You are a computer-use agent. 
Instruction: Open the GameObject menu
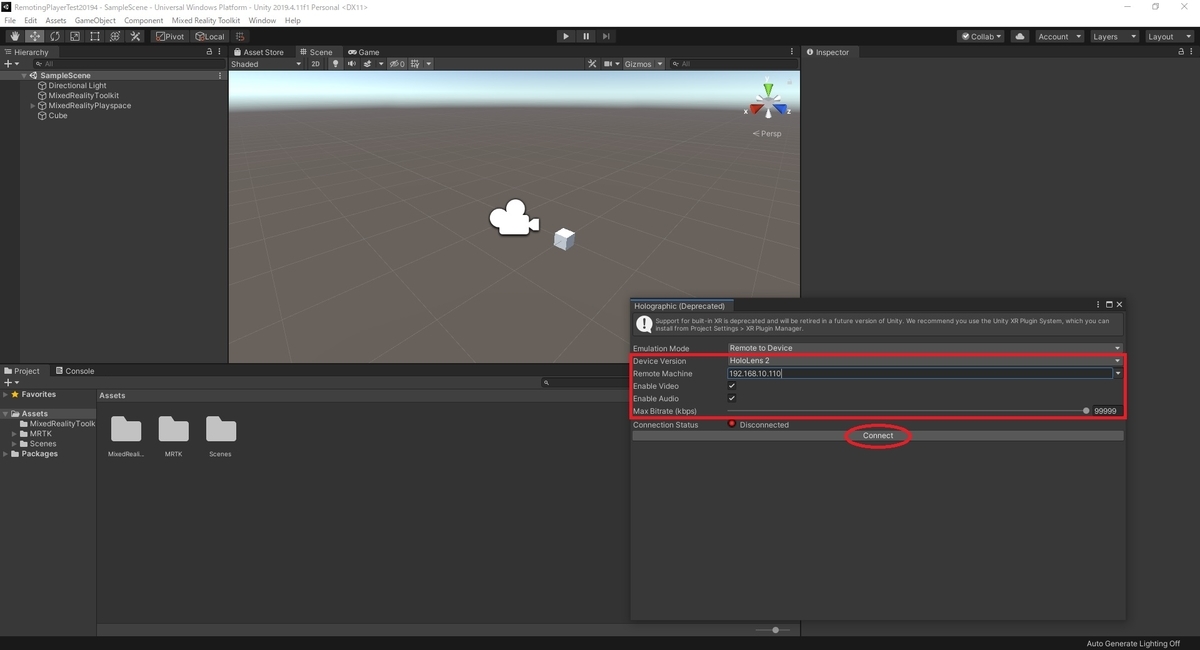click(95, 20)
